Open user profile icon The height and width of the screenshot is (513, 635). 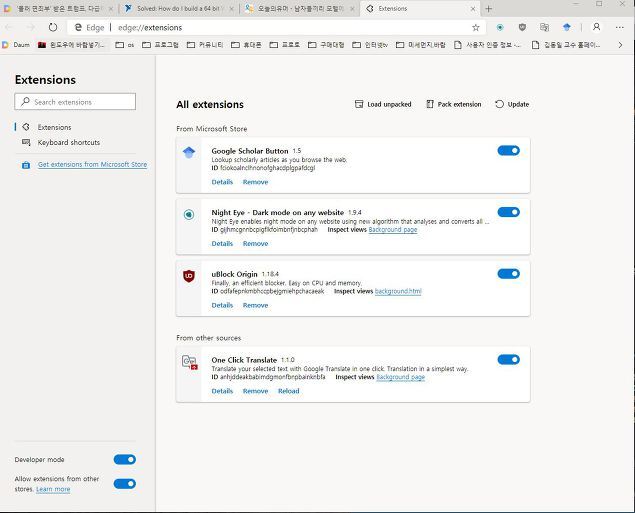pos(597,27)
